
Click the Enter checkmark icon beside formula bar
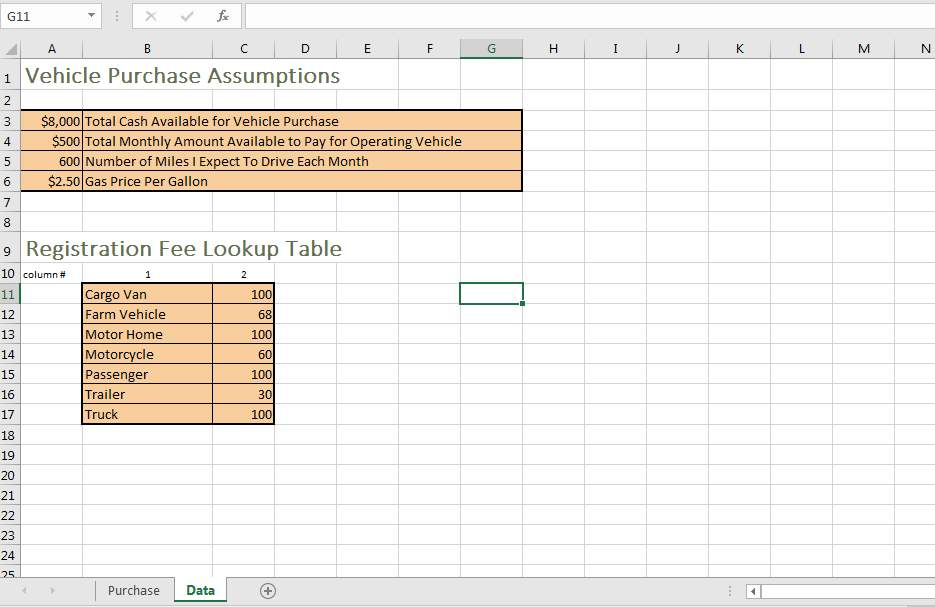tap(187, 16)
